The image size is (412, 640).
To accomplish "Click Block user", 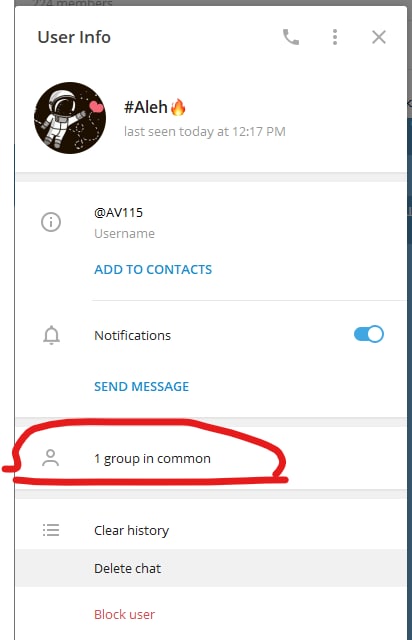I will (125, 614).
